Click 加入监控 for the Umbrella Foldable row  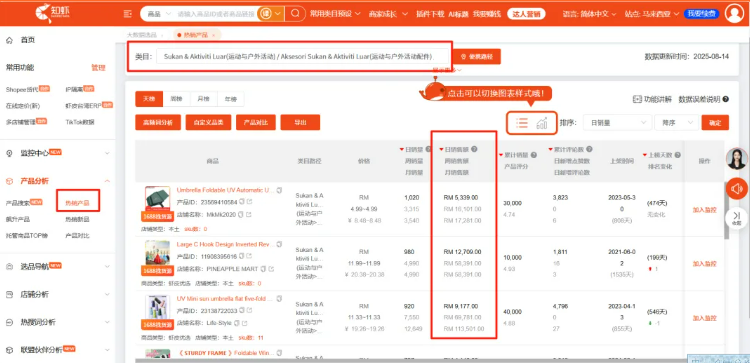click(705, 209)
